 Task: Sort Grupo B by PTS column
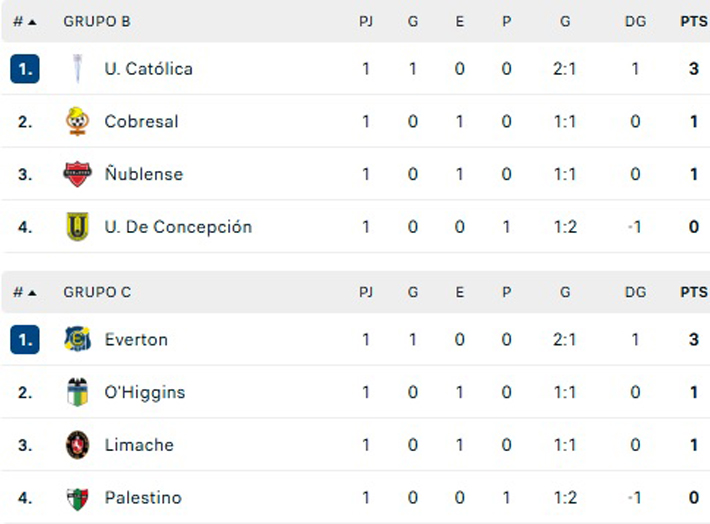[693, 21]
